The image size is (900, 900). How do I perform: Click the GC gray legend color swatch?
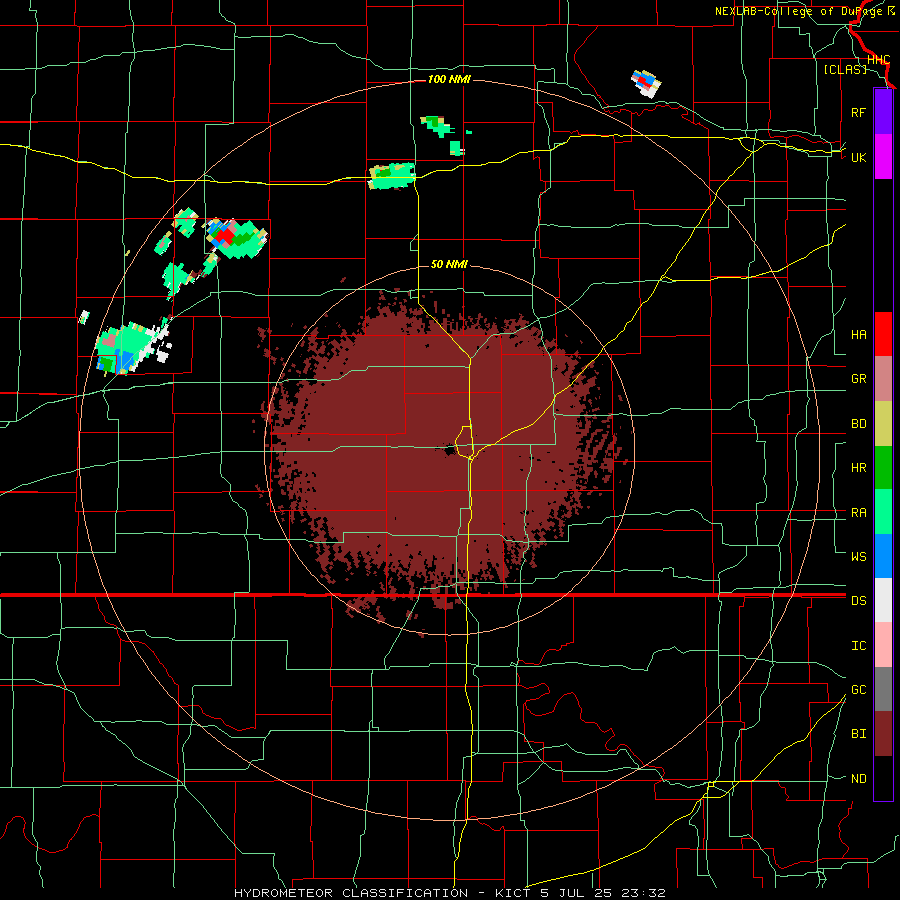(x=883, y=689)
